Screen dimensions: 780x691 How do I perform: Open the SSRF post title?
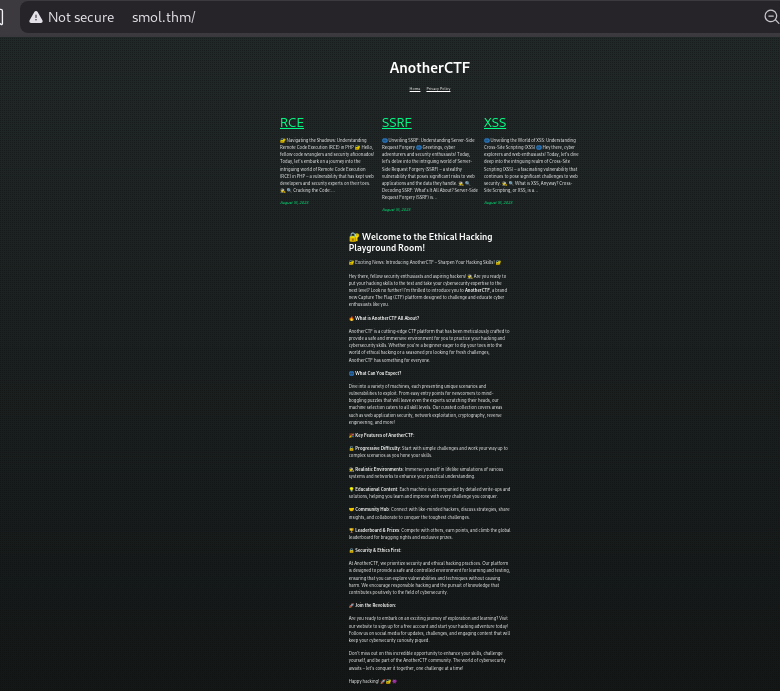click(x=396, y=123)
